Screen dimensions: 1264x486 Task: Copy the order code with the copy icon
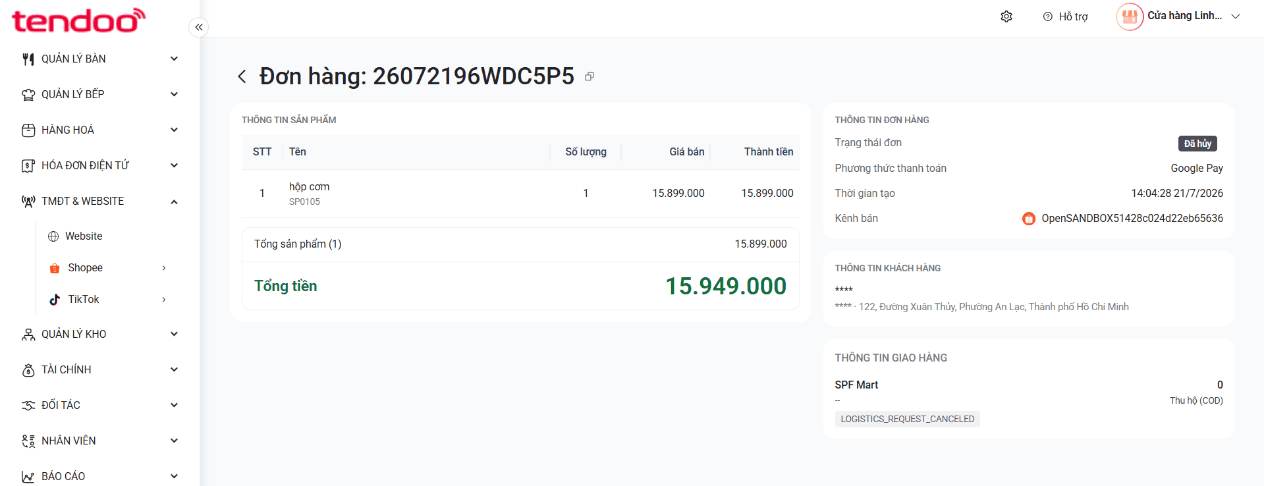point(589,77)
